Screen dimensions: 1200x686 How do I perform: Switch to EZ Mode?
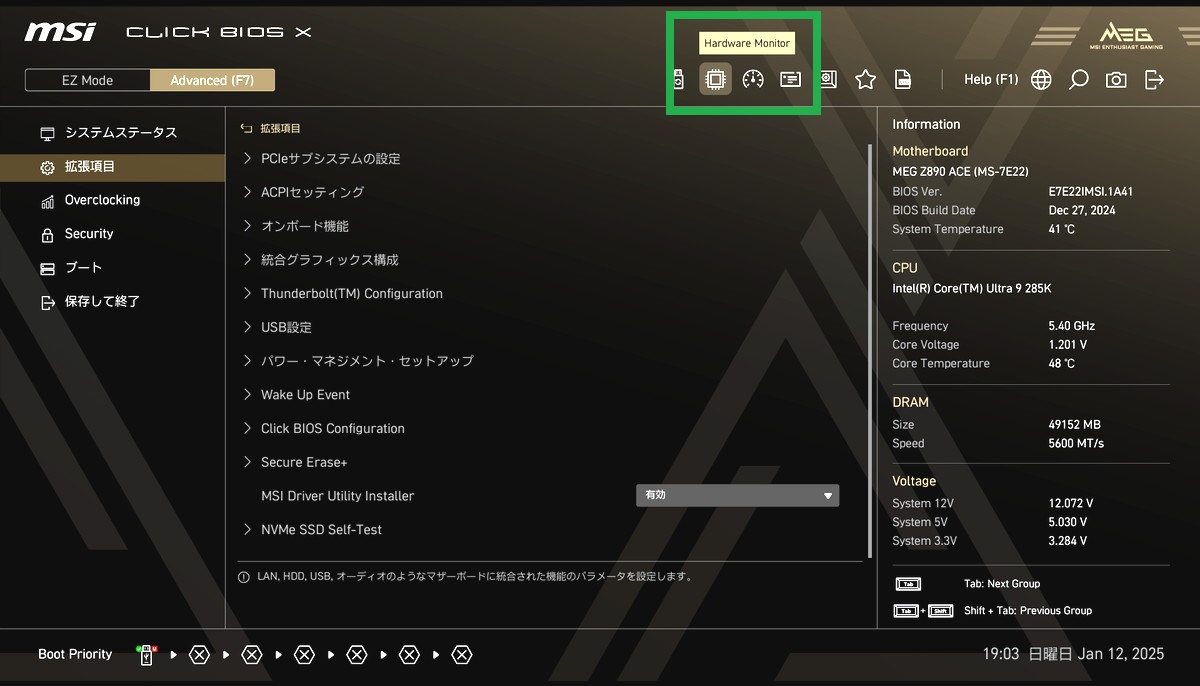click(x=88, y=80)
